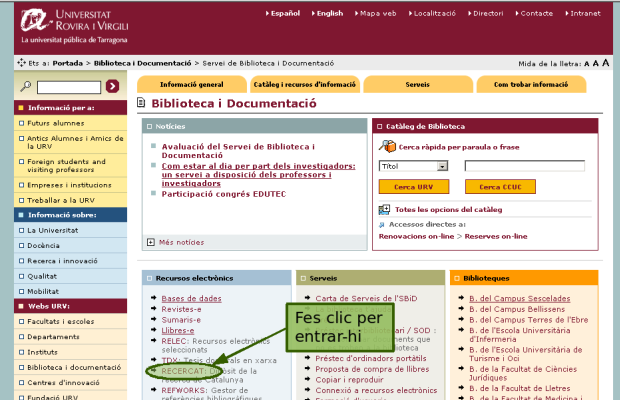
Task: Open Directori in top menu
Action: coord(486,13)
